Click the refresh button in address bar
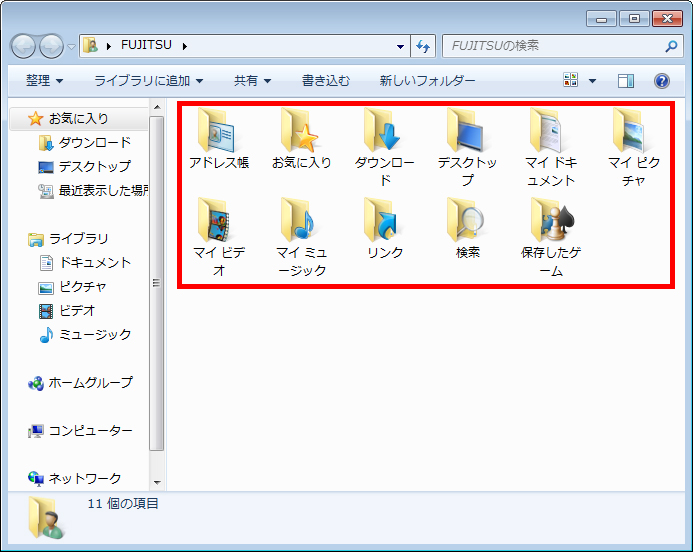Screen dimensions: 693x552 coord(423,46)
